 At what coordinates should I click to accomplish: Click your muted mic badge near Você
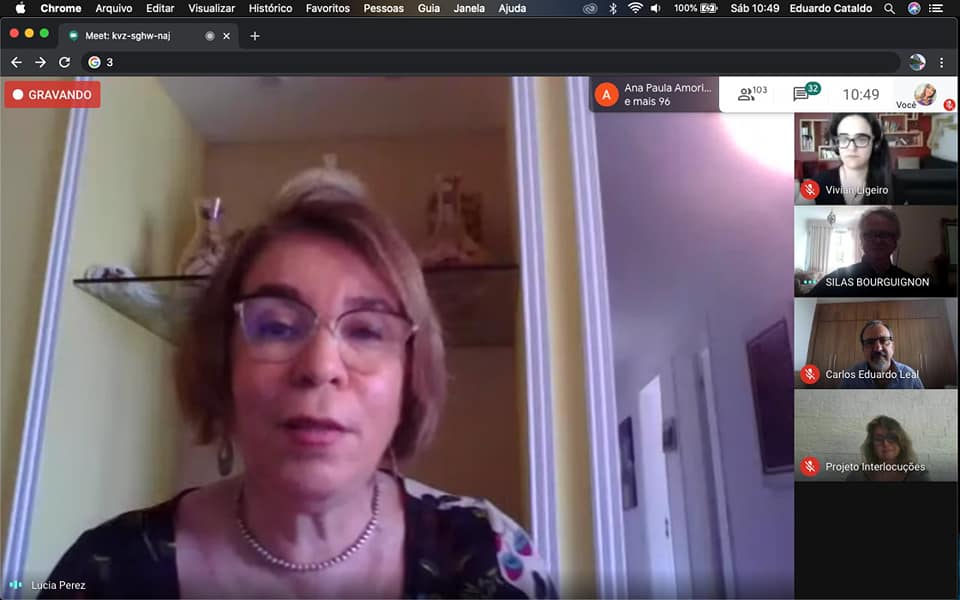coord(949,105)
